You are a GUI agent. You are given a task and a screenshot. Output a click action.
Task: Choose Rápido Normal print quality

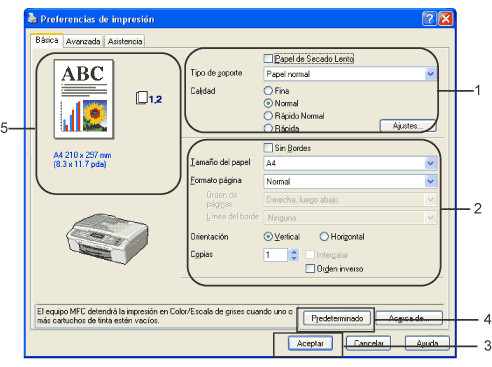point(268,116)
